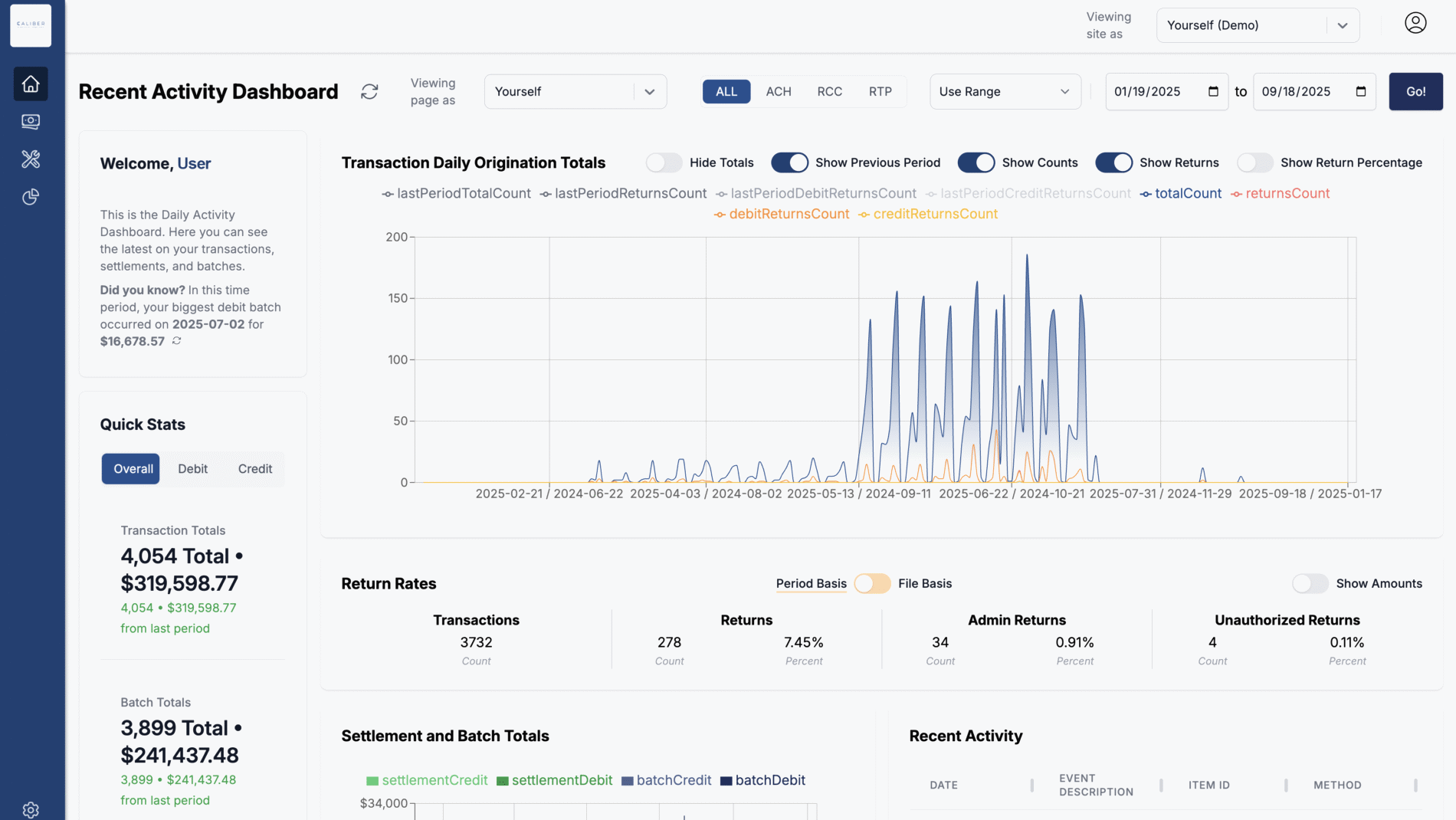Open the payments section from the sidebar
1456x820 pixels.
[x=31, y=121]
